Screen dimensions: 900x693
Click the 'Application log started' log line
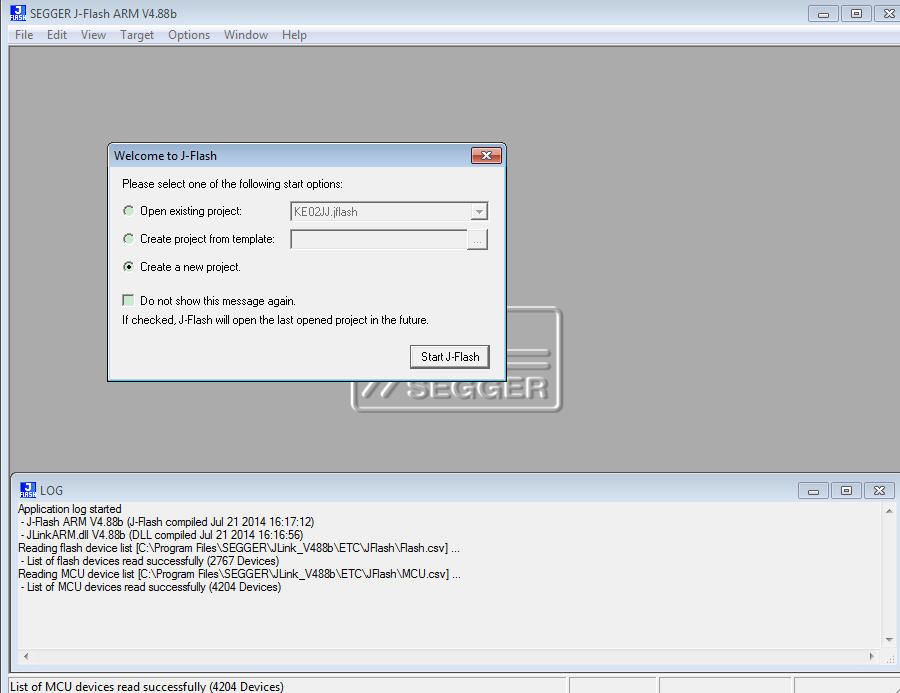[x=69, y=509]
